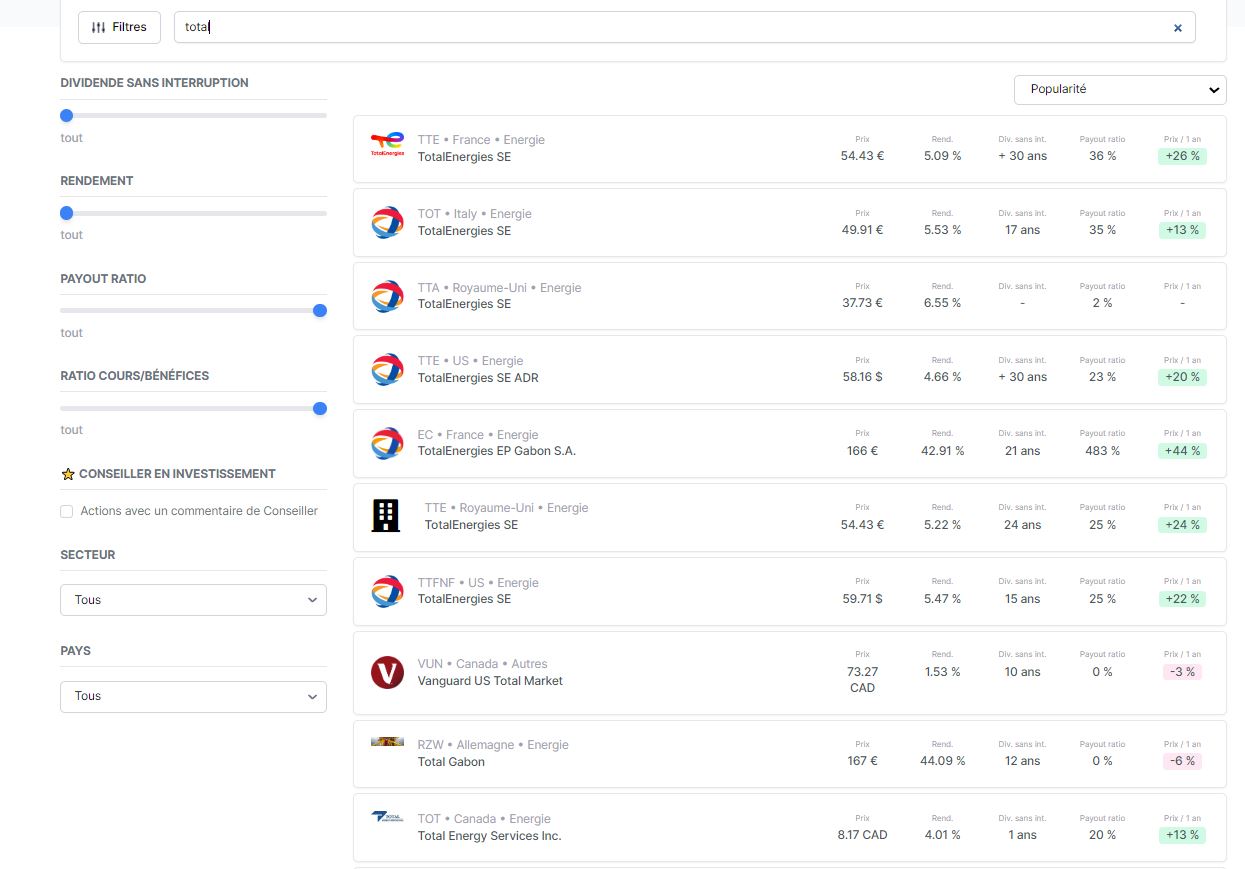Open the Secteur dropdown showing Tous

[x=193, y=600]
